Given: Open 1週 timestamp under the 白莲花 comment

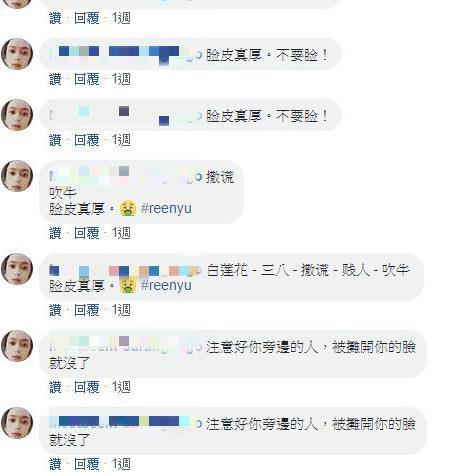Looking at the screenshot, I should pyautogui.click(x=121, y=310).
